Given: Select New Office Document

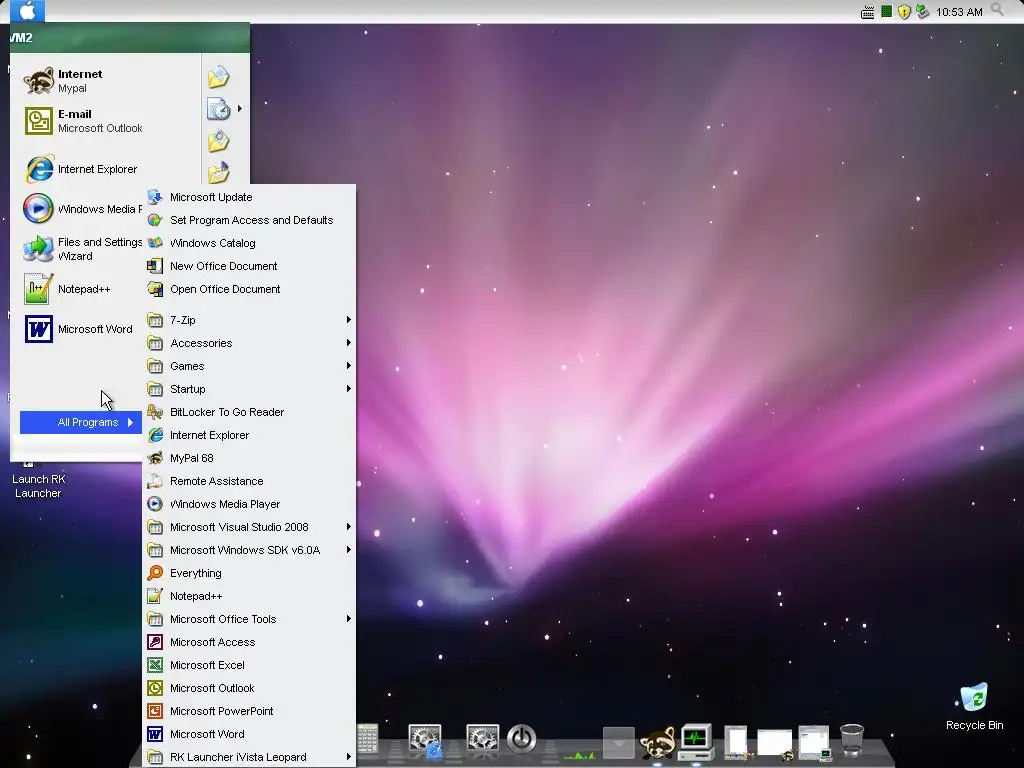Looking at the screenshot, I should (249, 266).
